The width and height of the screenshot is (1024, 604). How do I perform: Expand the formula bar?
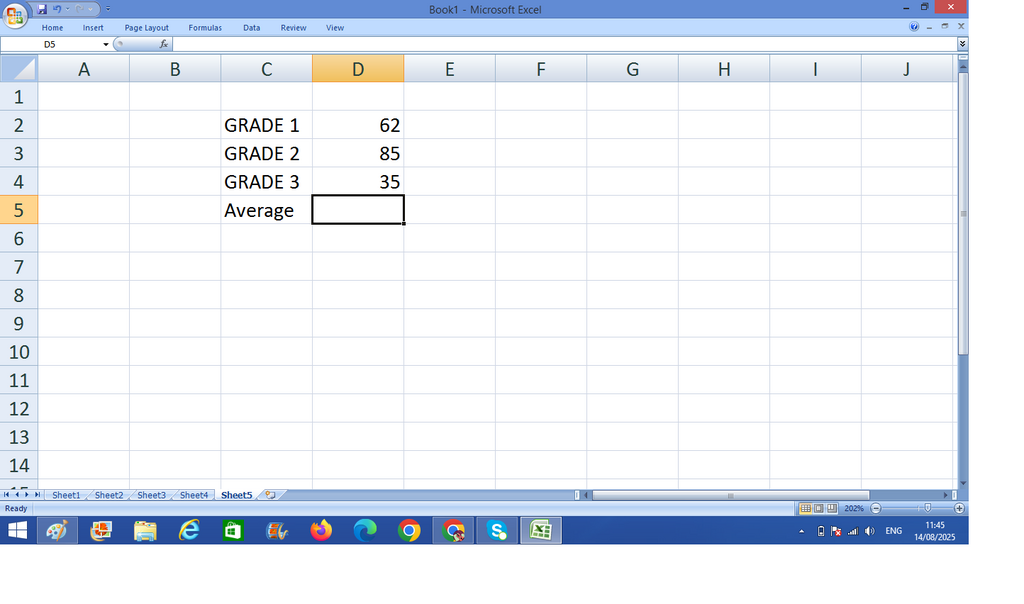coord(962,44)
